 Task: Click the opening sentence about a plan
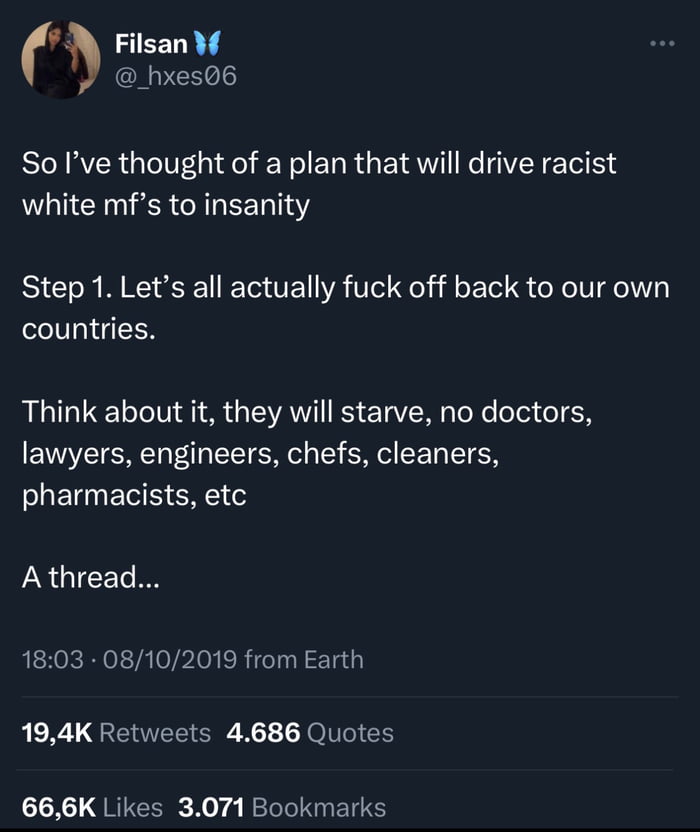click(319, 186)
